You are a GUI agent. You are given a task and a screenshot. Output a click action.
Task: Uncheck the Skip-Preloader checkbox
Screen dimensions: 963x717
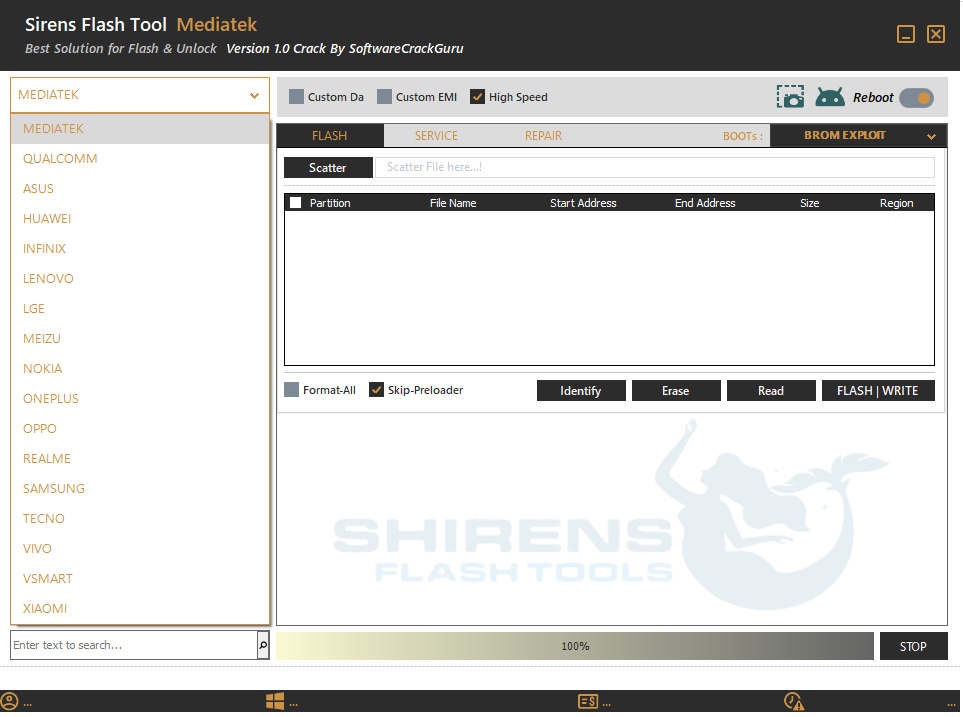click(x=377, y=390)
